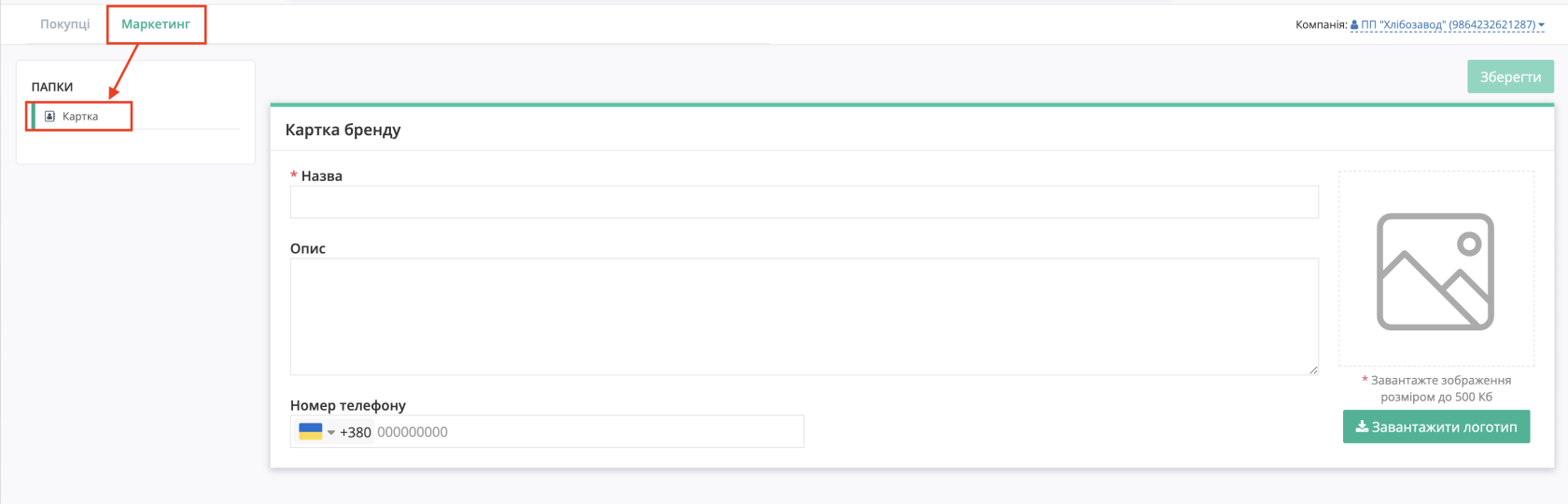Click the card icon next to Картка
The image size is (1568, 504).
click(x=50, y=117)
